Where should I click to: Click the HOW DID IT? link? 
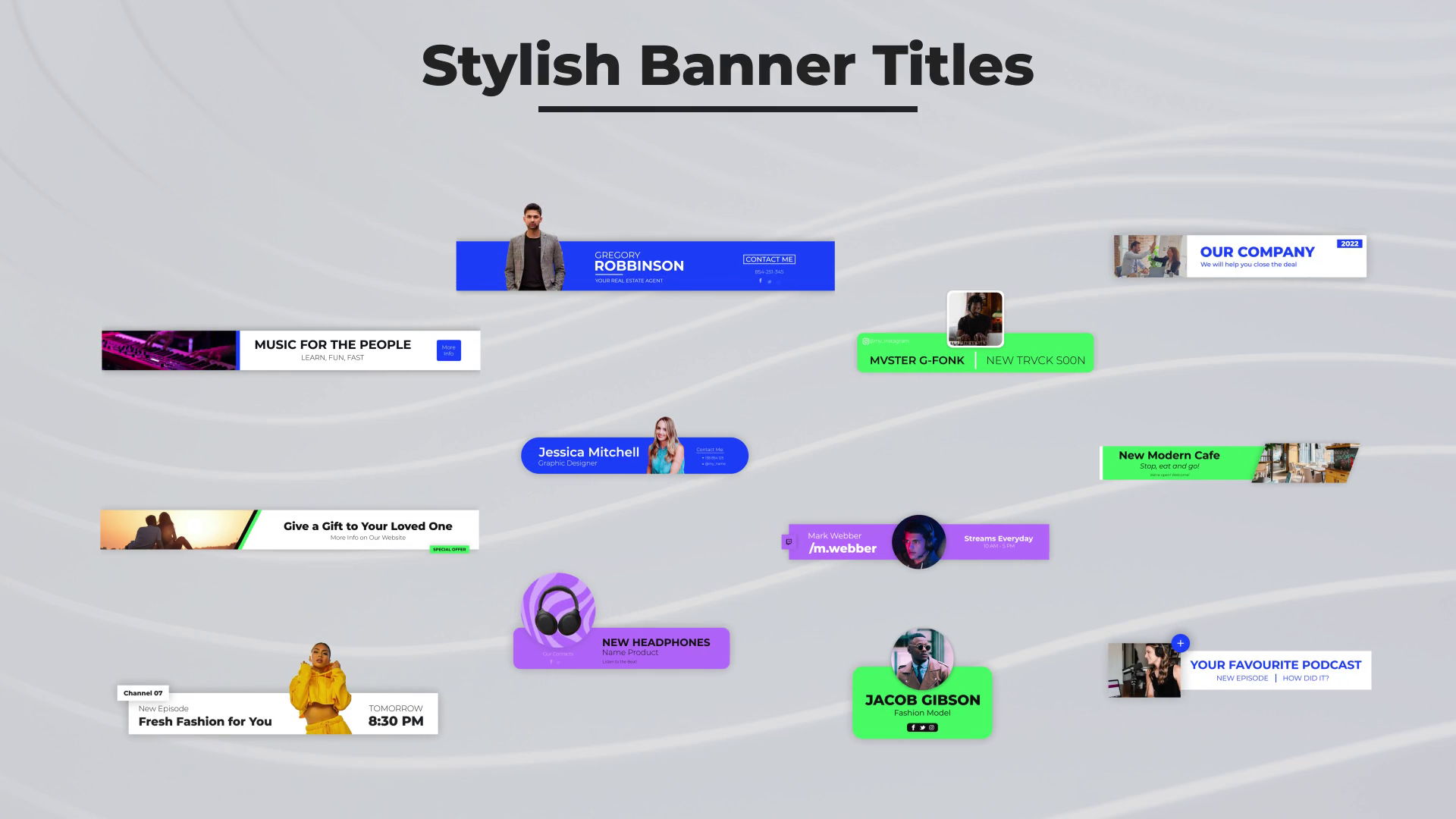tap(1305, 678)
